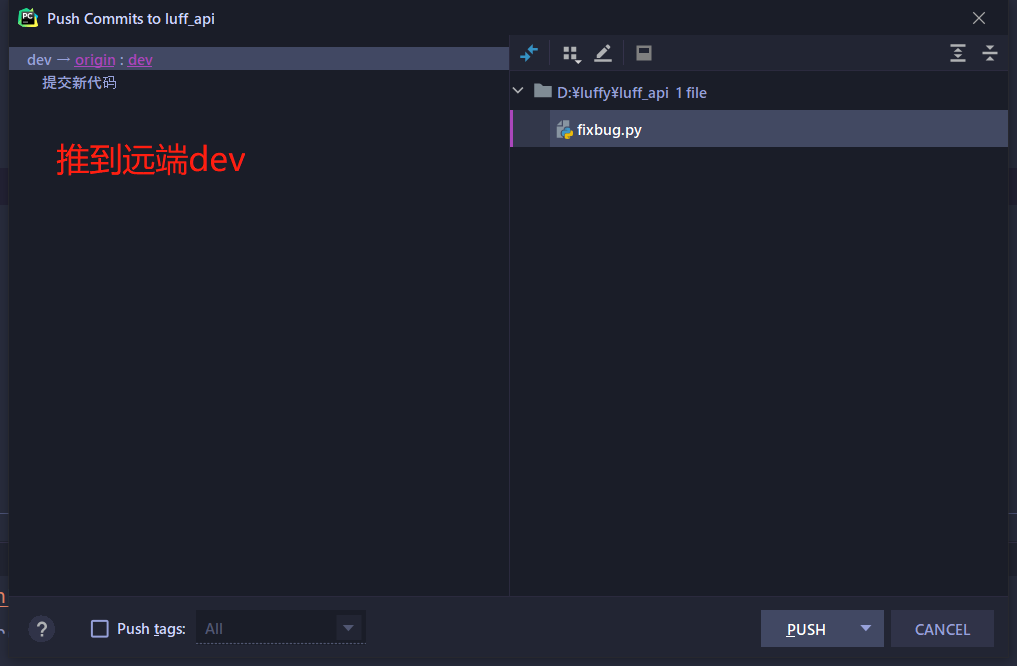Viewport: 1017px width, 666px height.
Task: Click the Collapse All icon
Action: (x=990, y=53)
